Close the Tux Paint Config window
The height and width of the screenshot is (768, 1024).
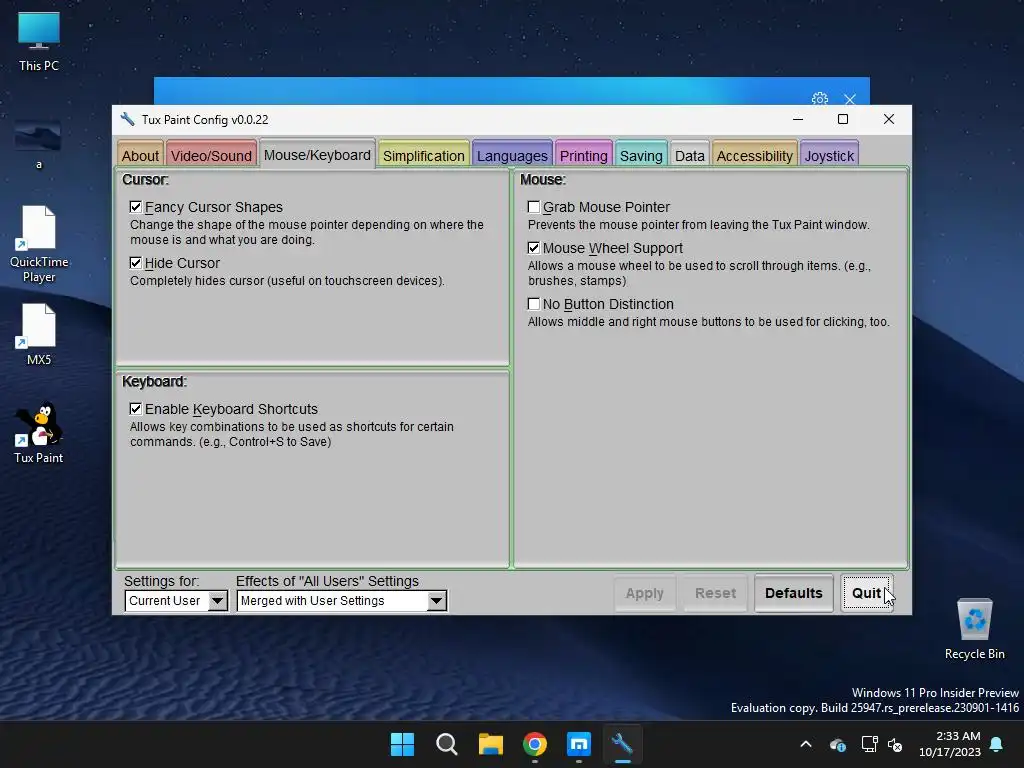pyautogui.click(x=889, y=120)
